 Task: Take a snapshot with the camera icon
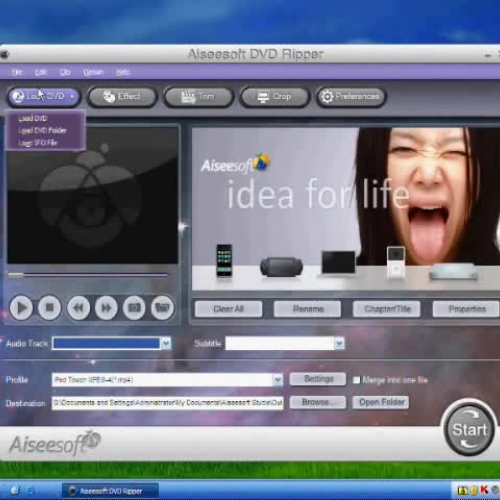[134, 307]
